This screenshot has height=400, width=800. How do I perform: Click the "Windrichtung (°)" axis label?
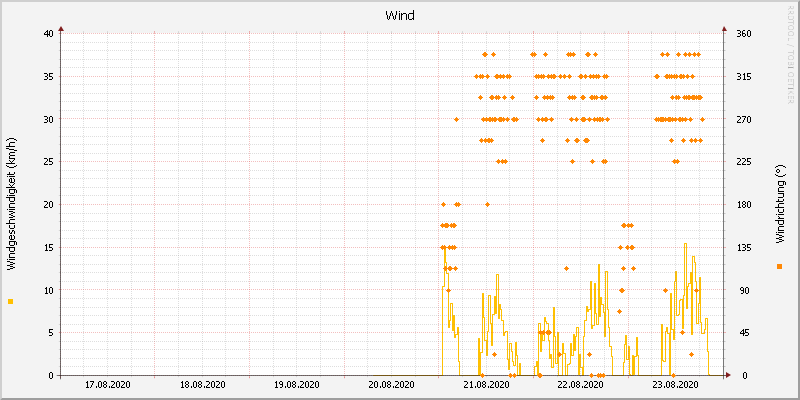(779, 204)
